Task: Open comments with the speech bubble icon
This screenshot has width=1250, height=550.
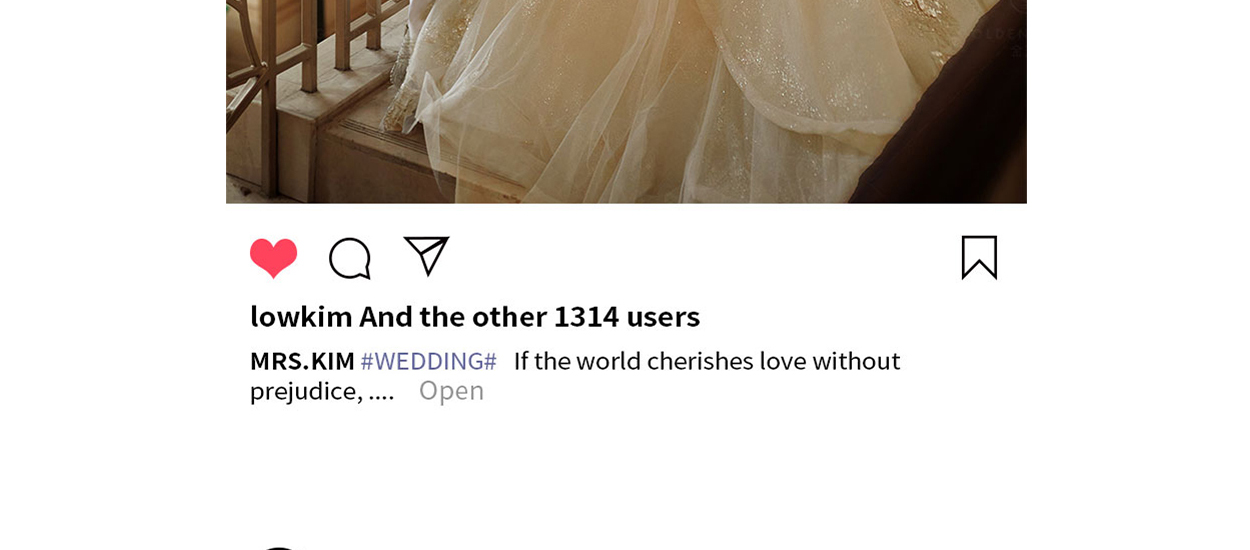Action: coord(350,258)
